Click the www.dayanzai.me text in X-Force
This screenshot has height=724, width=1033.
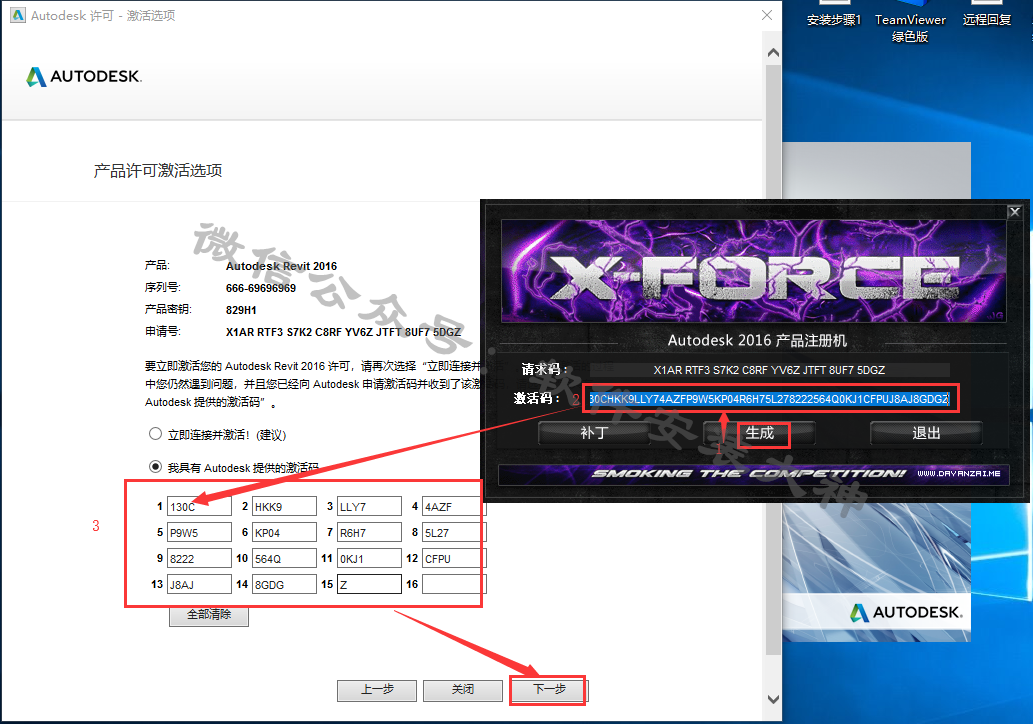coord(959,474)
